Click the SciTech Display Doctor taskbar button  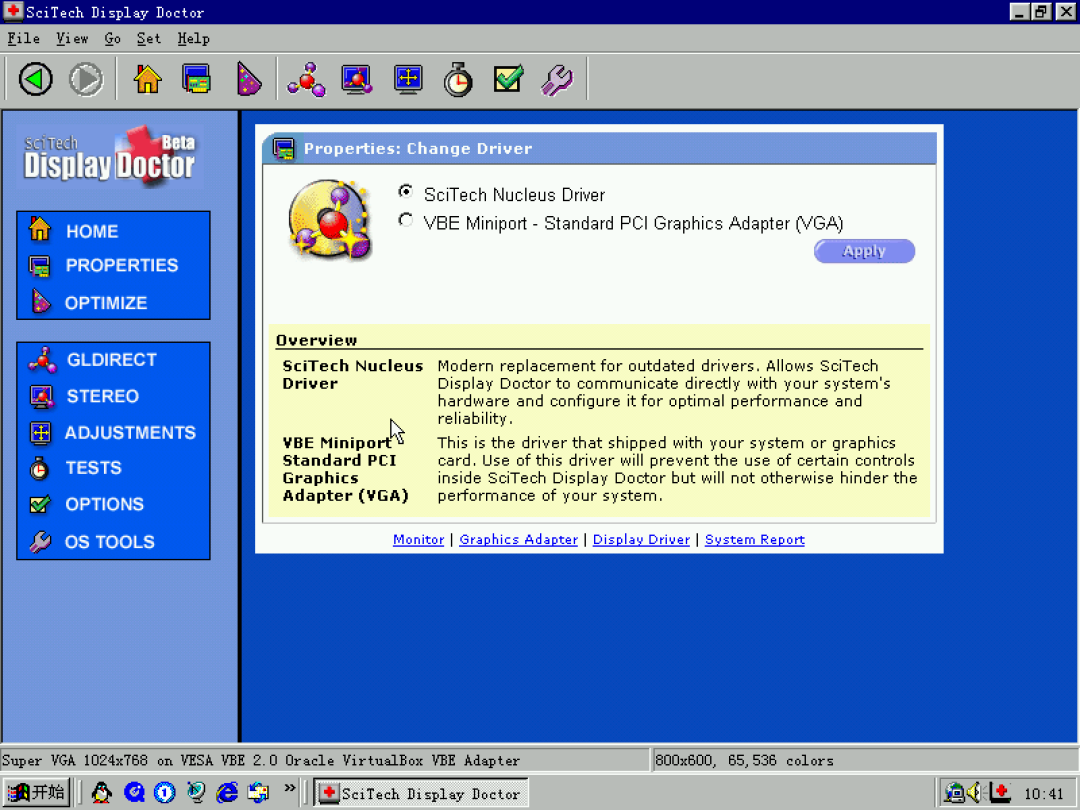click(422, 793)
